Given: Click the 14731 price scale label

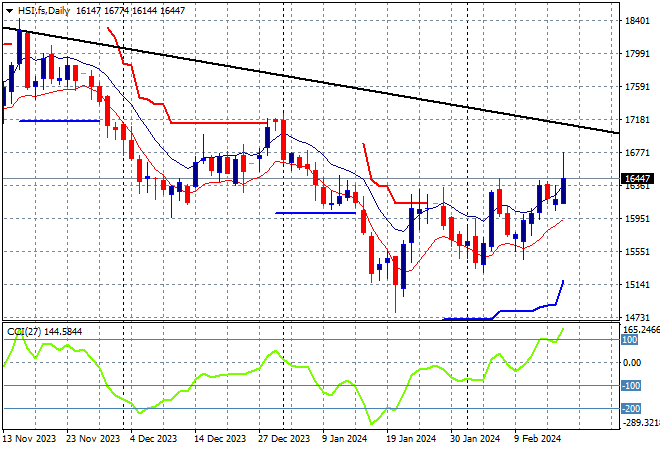Looking at the screenshot, I should point(635,318).
